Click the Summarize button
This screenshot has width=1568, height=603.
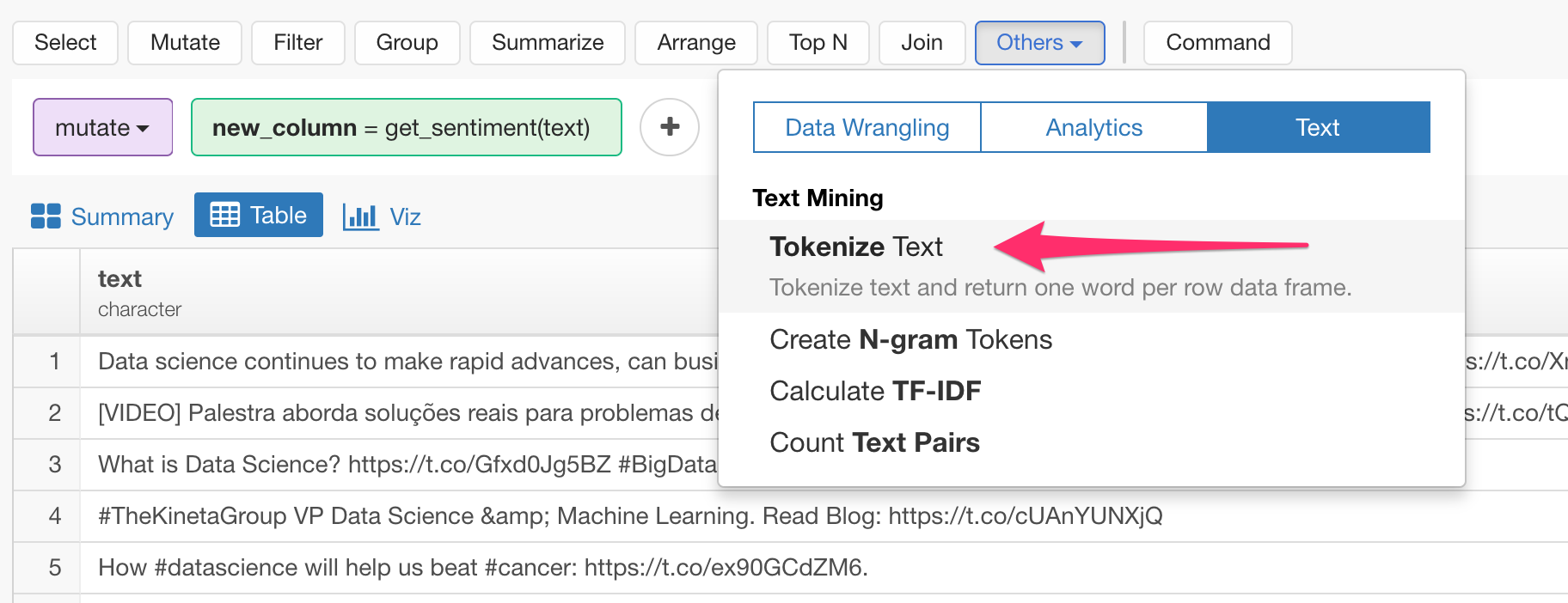[547, 42]
